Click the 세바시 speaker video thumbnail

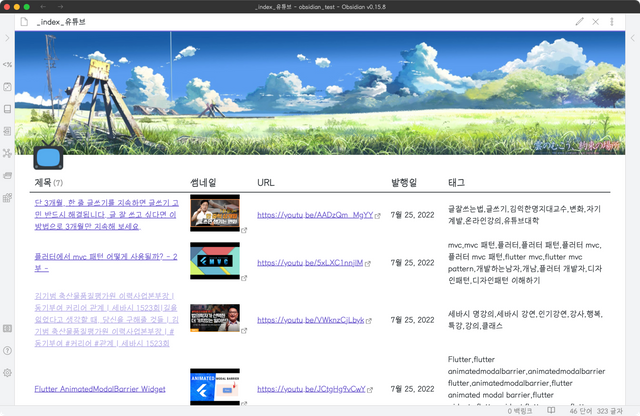click(215, 318)
